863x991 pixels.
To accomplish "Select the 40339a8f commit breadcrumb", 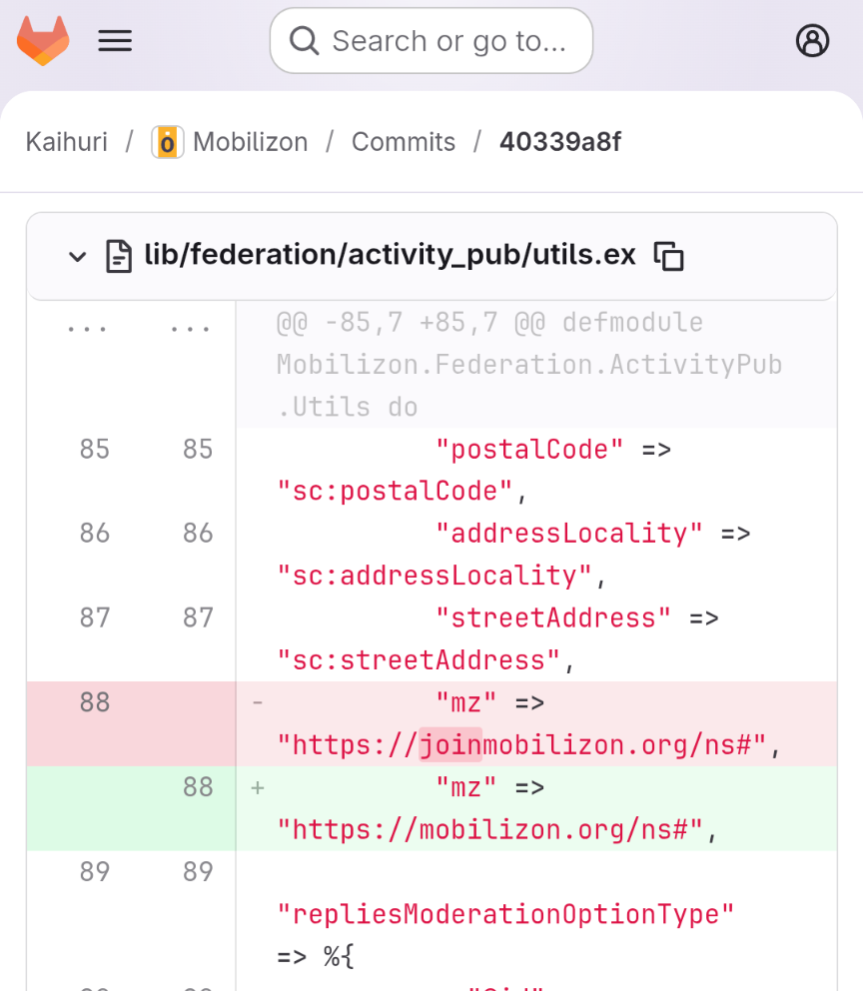I will click(x=560, y=142).
